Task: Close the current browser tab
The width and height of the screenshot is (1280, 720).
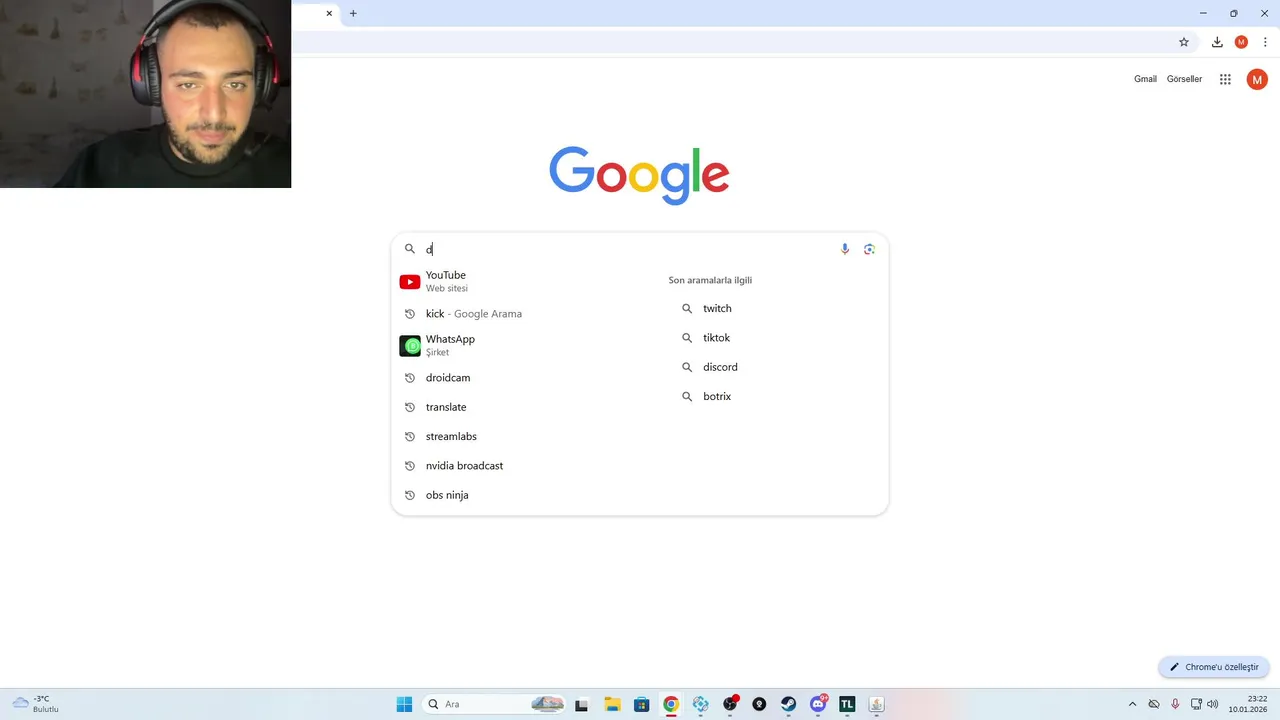Action: click(x=329, y=13)
